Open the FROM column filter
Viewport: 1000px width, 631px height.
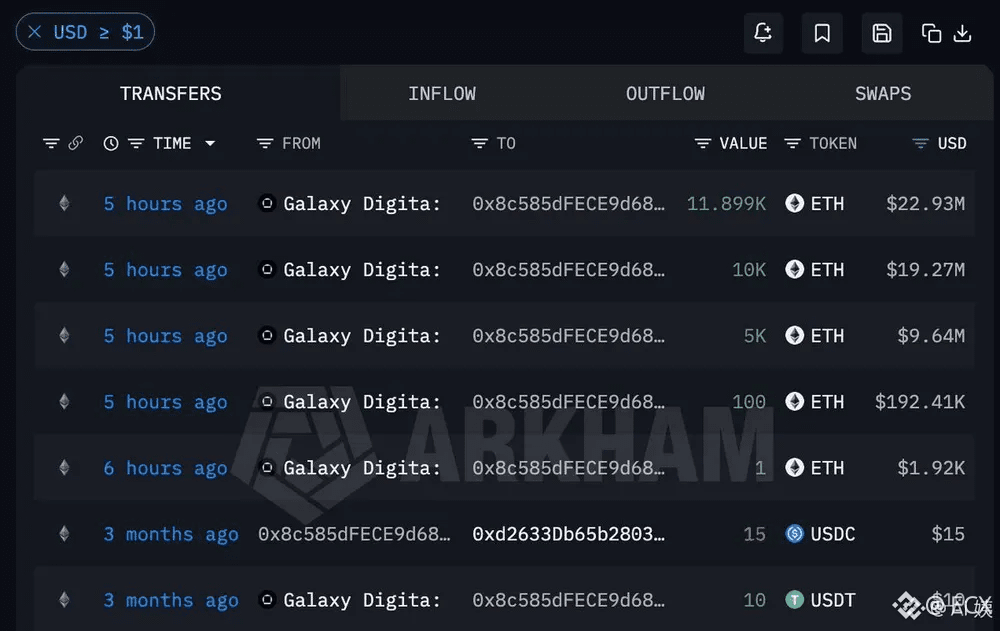click(x=265, y=143)
